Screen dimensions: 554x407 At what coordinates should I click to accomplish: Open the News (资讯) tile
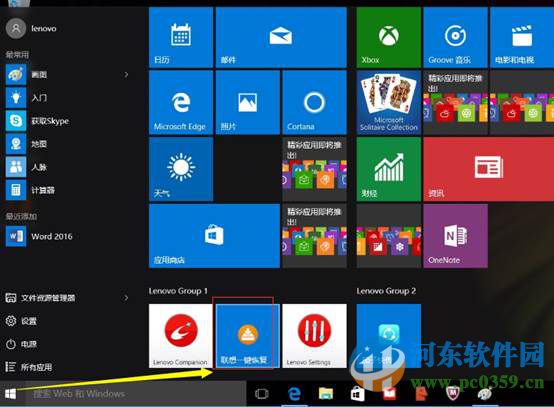click(489, 169)
